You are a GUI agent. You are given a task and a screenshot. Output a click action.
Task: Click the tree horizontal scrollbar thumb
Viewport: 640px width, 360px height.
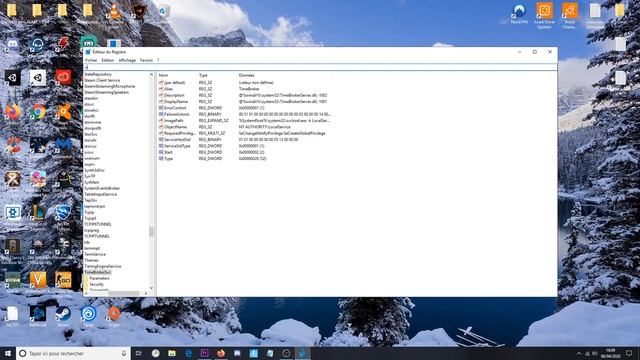tap(124, 293)
